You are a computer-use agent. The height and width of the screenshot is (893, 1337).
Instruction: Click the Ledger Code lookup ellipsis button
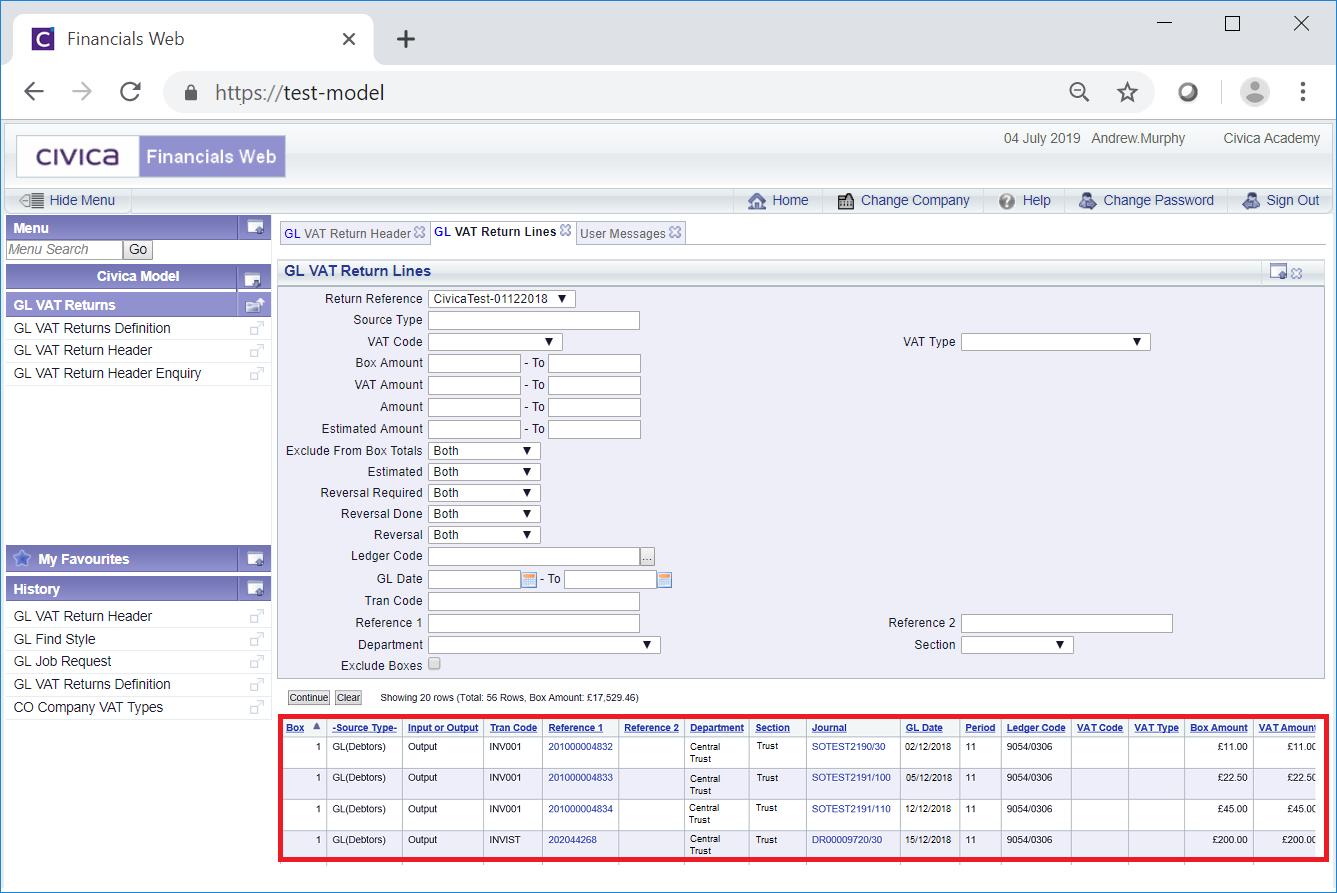tap(648, 557)
